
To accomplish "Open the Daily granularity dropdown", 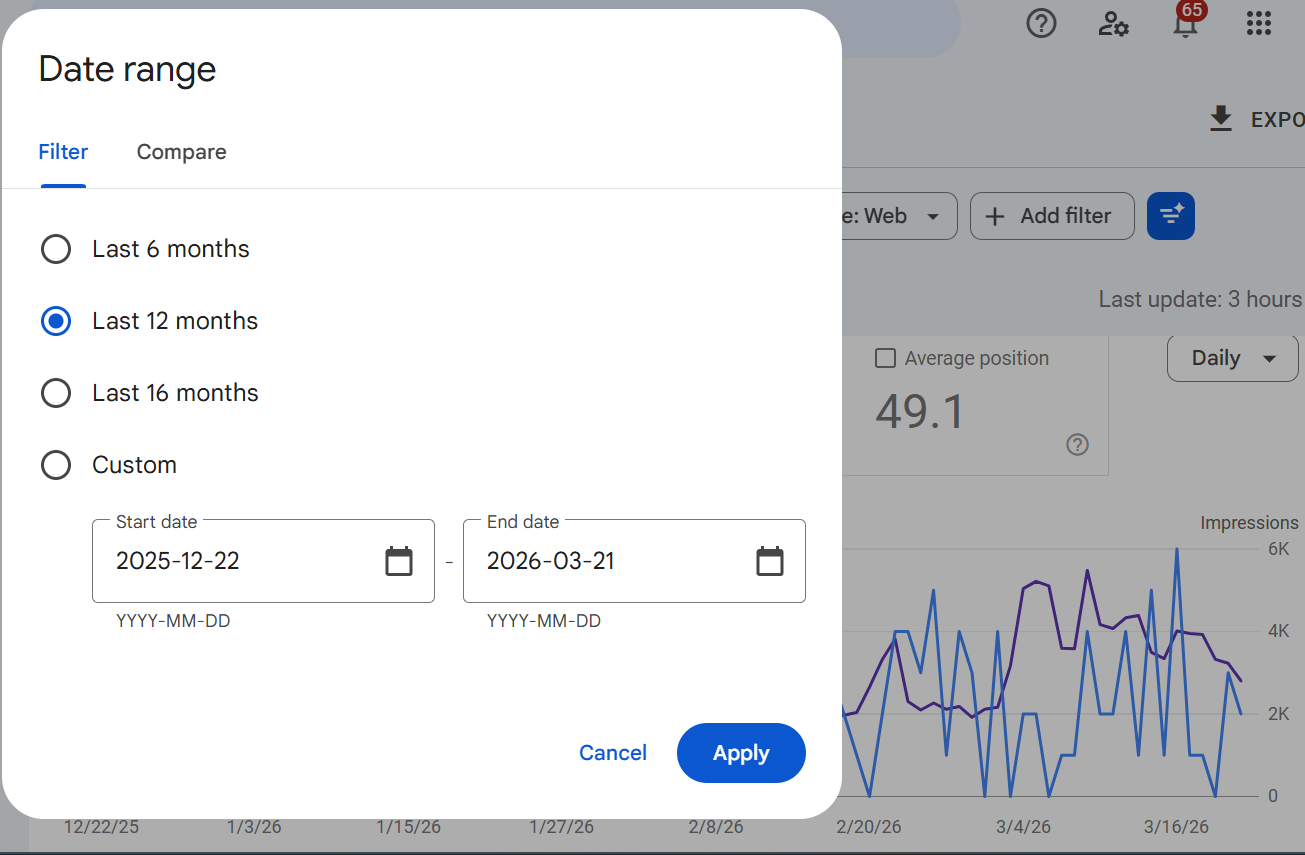I will 1232,358.
